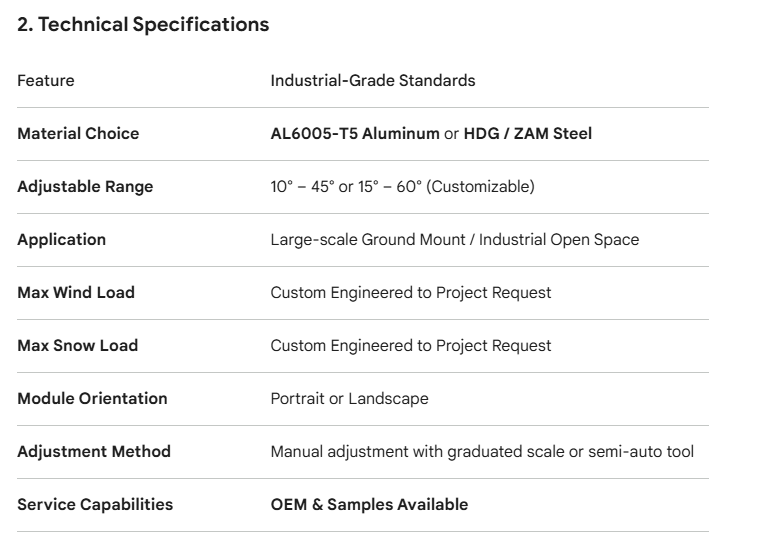Click the custom engineered value for wind load
The image size is (770, 537).
pyautogui.click(x=411, y=292)
